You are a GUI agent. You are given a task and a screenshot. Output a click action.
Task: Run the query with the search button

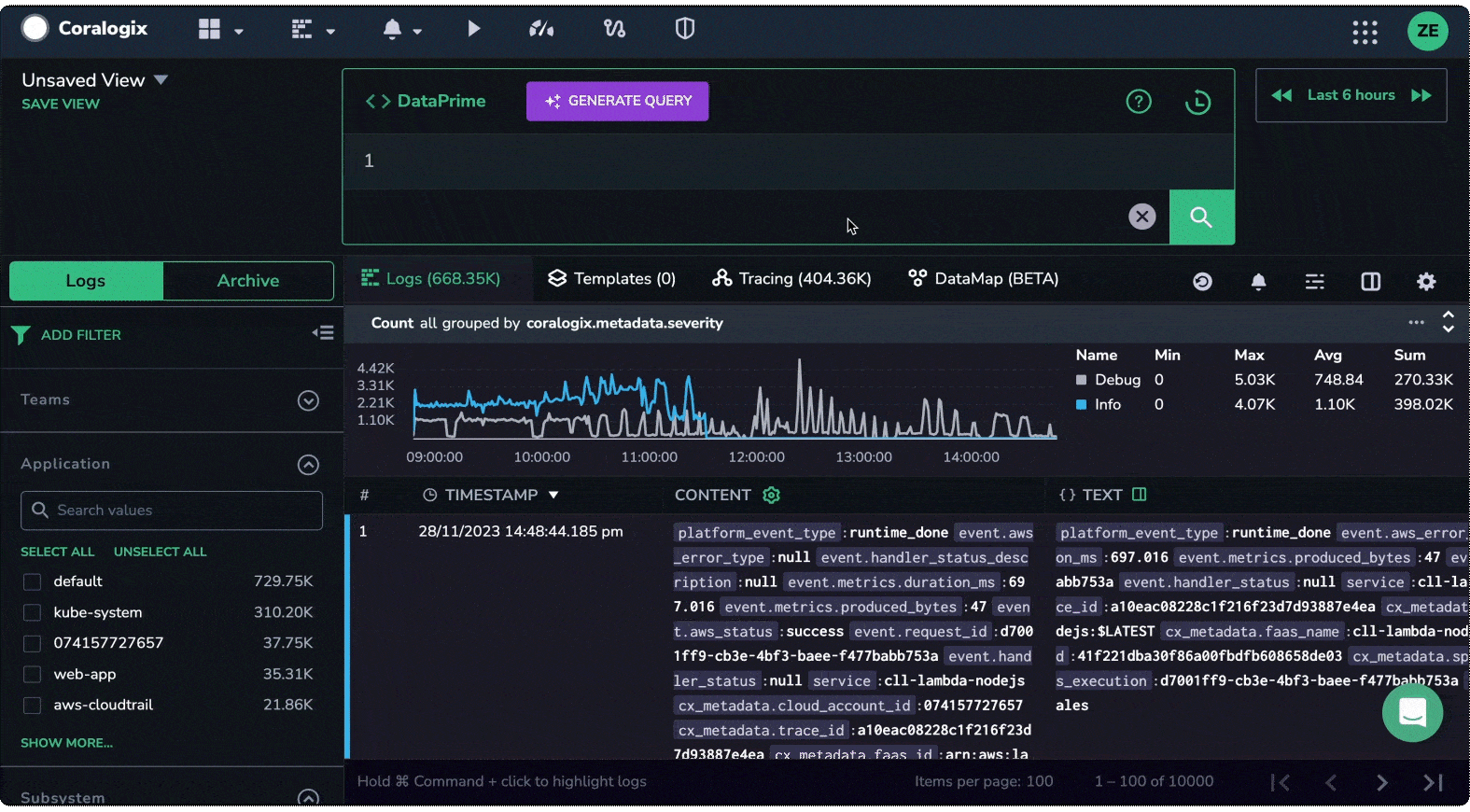point(1201,217)
